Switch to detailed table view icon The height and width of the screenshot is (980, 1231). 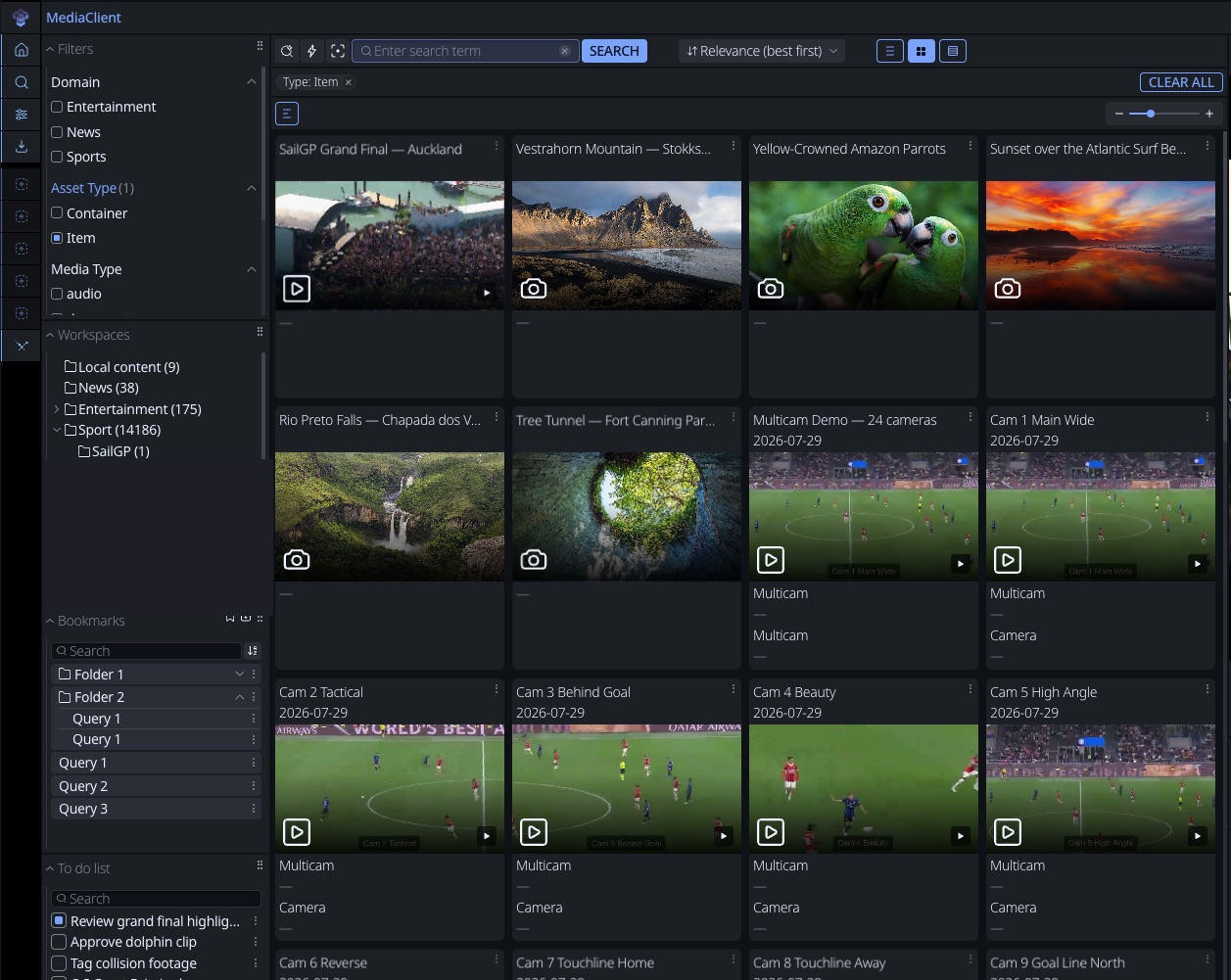(953, 51)
